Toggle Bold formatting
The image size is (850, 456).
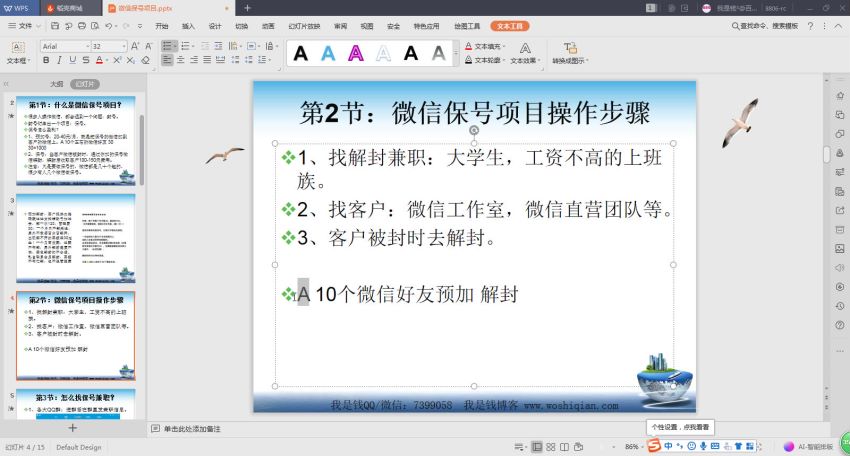click(x=46, y=60)
